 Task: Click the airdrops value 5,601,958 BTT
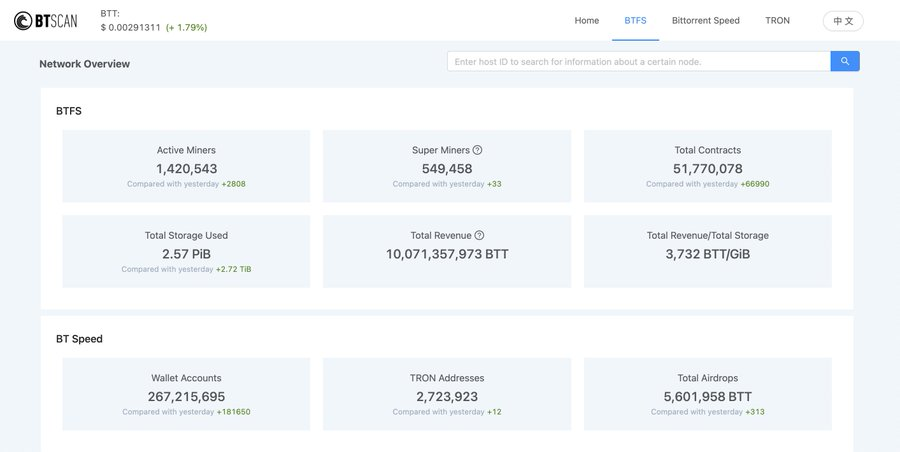pyautogui.click(x=708, y=397)
